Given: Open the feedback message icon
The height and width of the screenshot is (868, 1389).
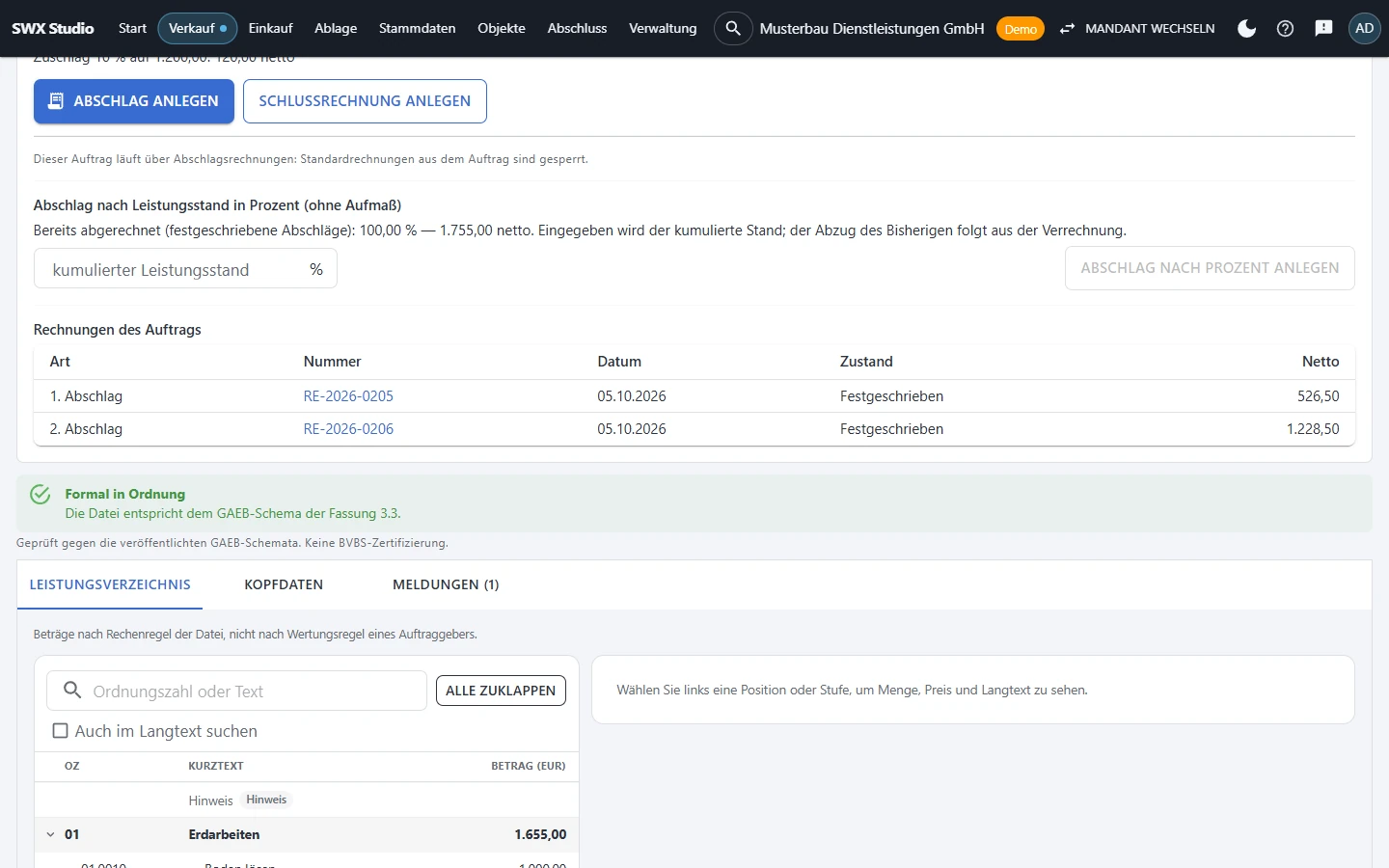Looking at the screenshot, I should [1323, 28].
